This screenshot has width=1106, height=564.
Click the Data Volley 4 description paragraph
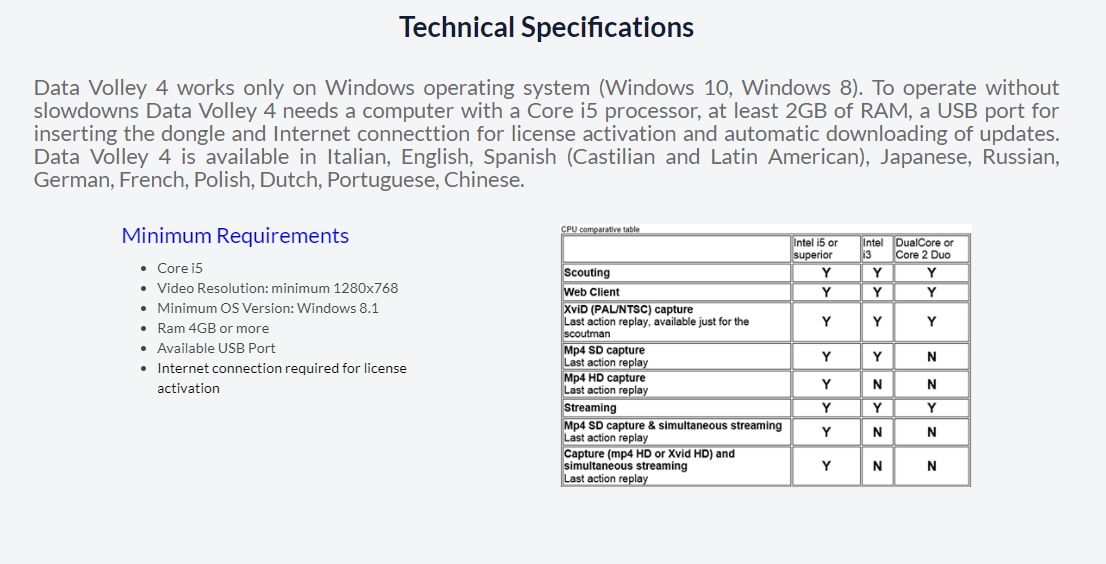coord(547,133)
